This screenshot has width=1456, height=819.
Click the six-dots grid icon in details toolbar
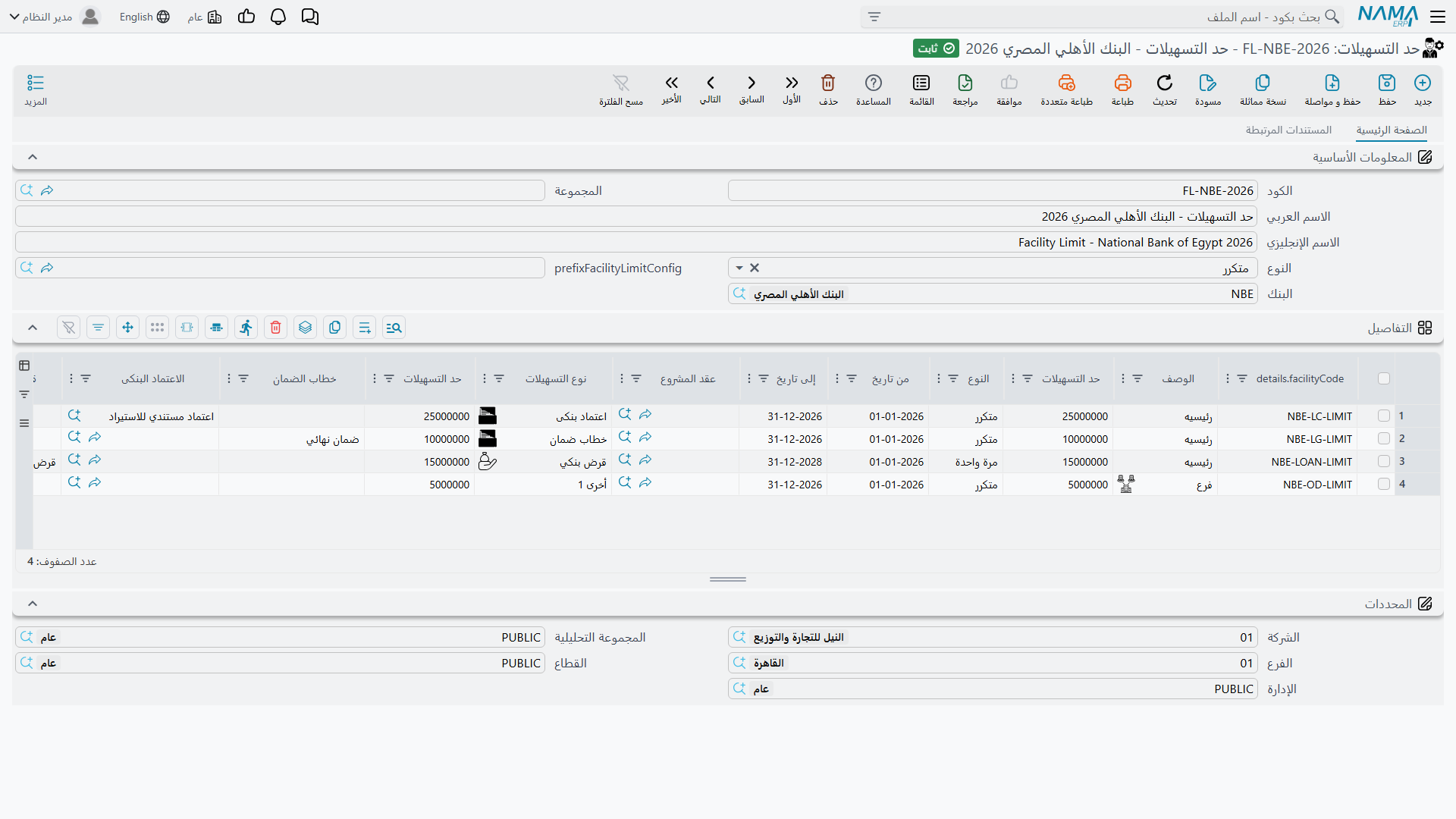pyautogui.click(x=158, y=328)
